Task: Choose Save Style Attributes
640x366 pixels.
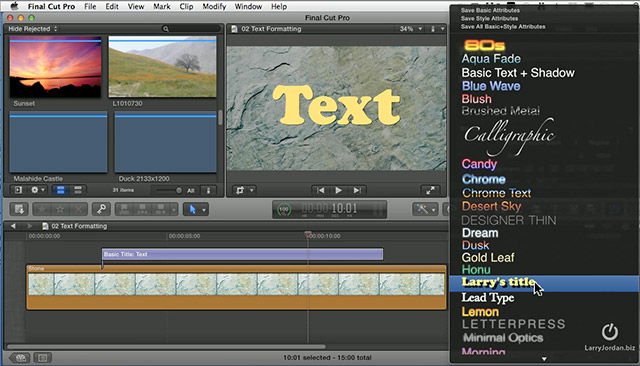Action: point(489,18)
